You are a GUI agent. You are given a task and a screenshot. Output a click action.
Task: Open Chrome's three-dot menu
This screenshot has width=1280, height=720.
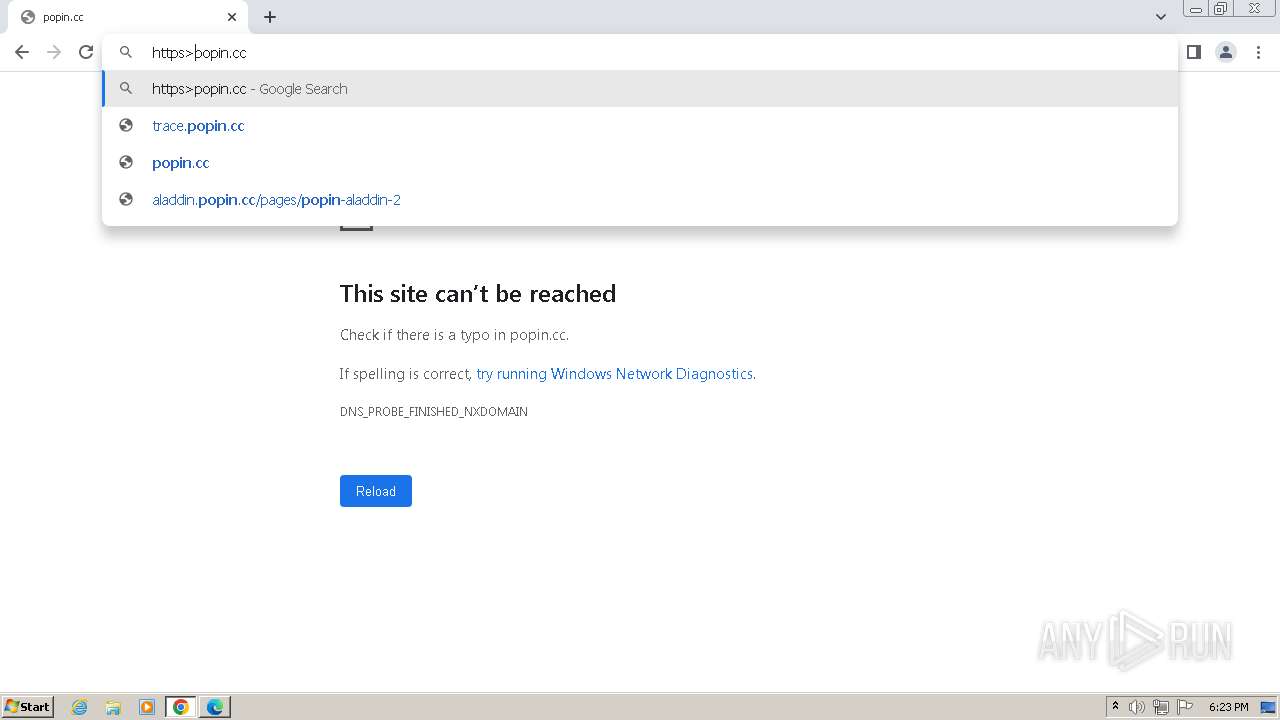[x=1258, y=52]
